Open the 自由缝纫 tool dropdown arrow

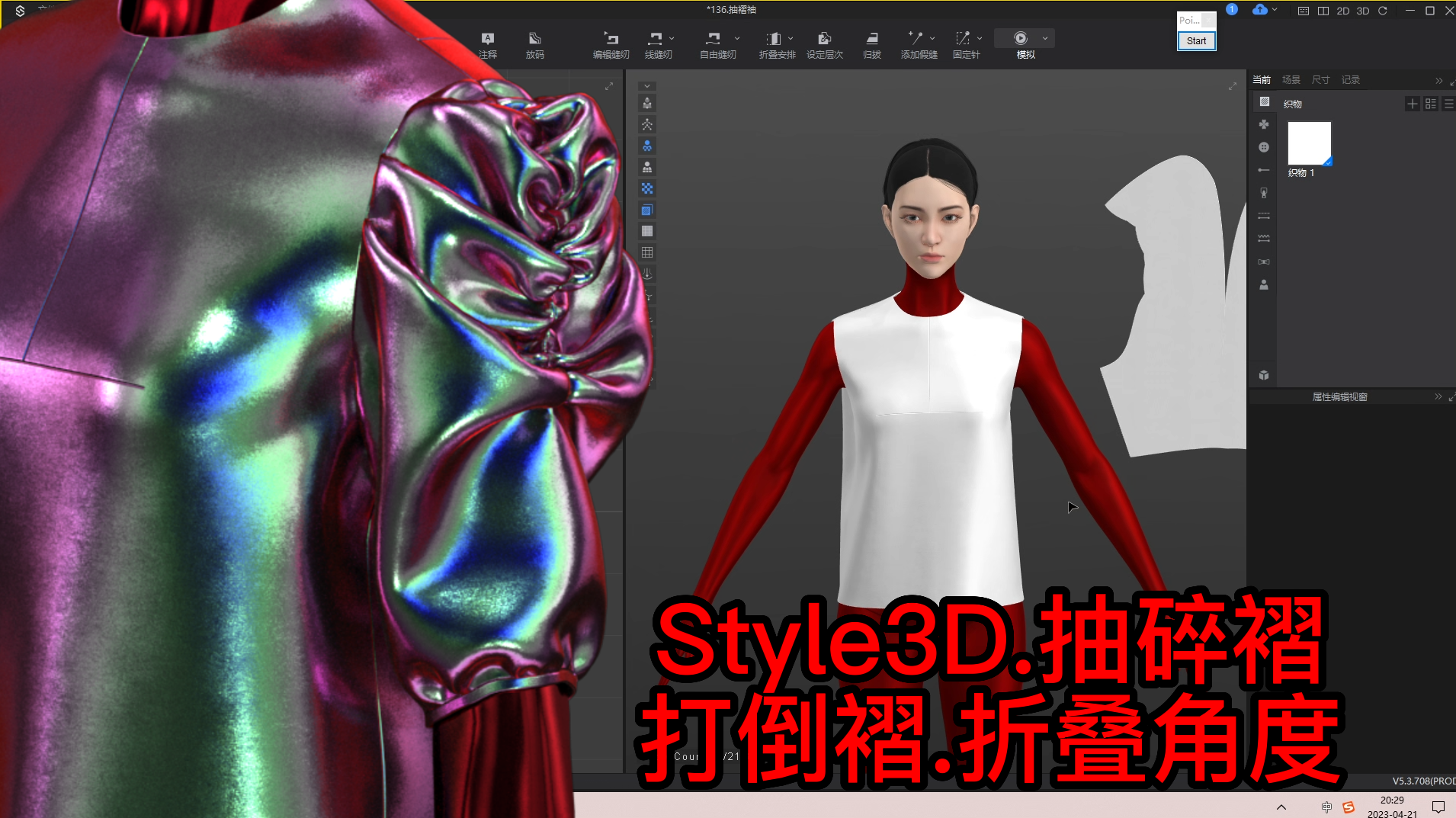[737, 38]
